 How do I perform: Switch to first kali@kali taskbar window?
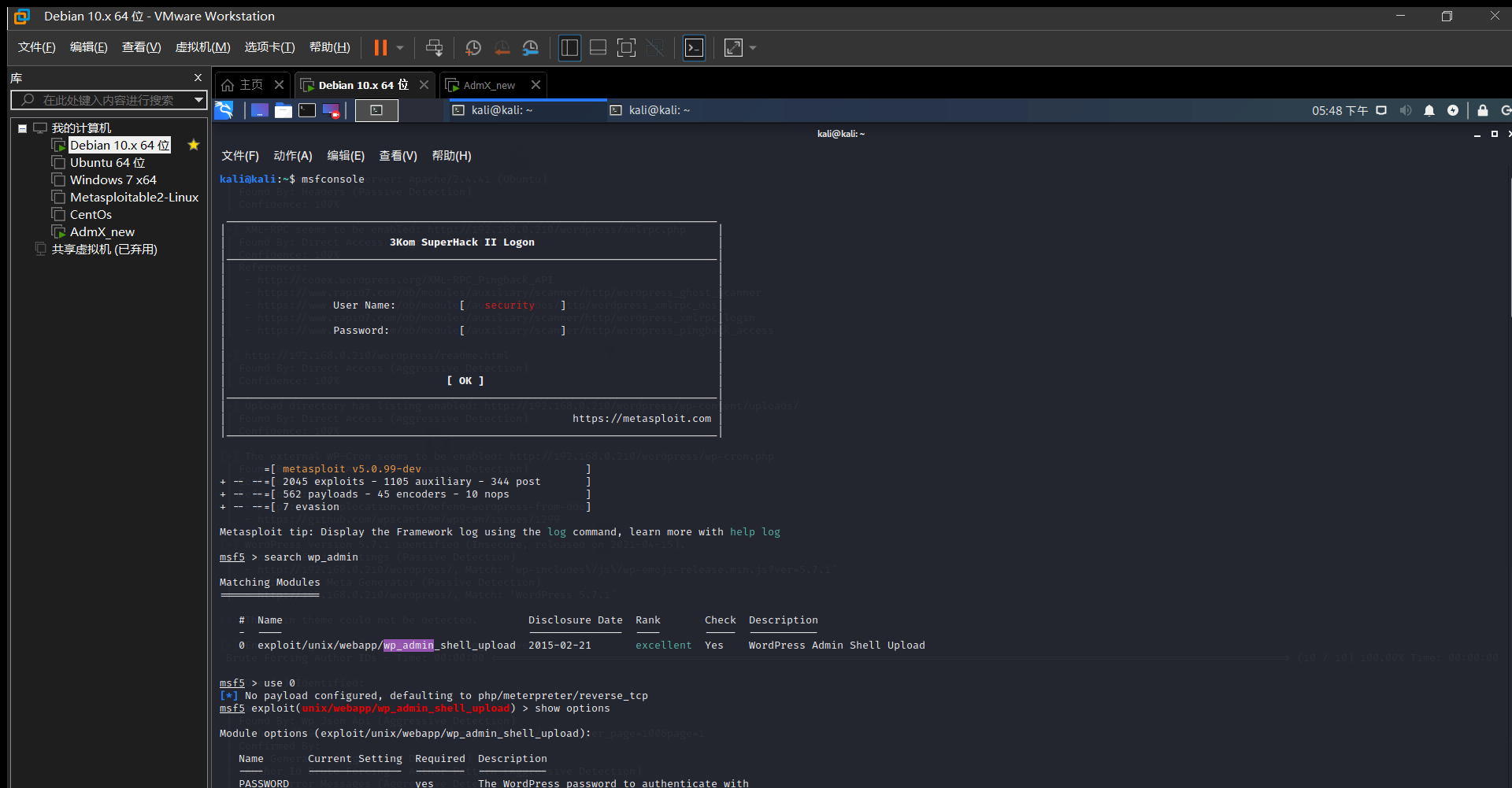click(x=528, y=110)
